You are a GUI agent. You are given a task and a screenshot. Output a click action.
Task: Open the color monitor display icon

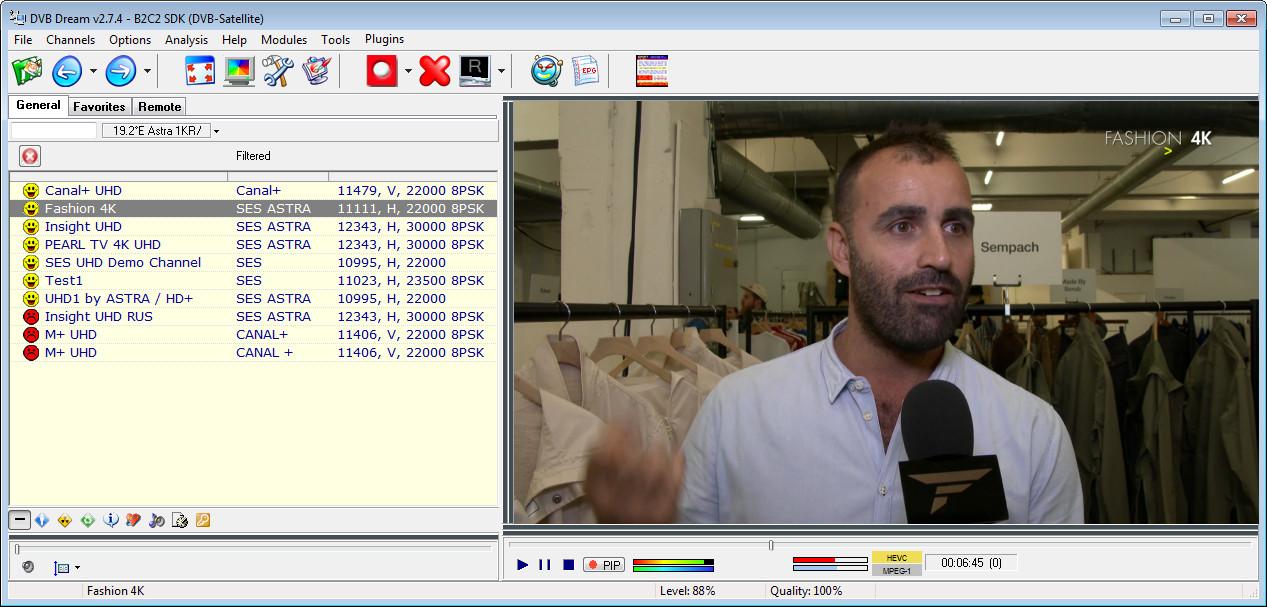click(x=238, y=71)
